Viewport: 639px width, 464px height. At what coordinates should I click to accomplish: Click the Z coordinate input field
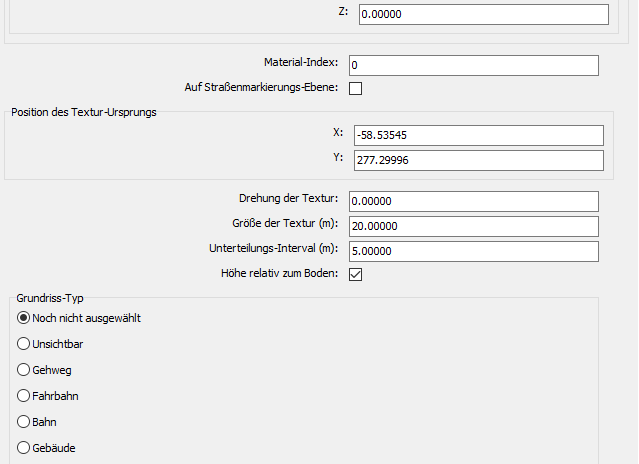[482, 15]
